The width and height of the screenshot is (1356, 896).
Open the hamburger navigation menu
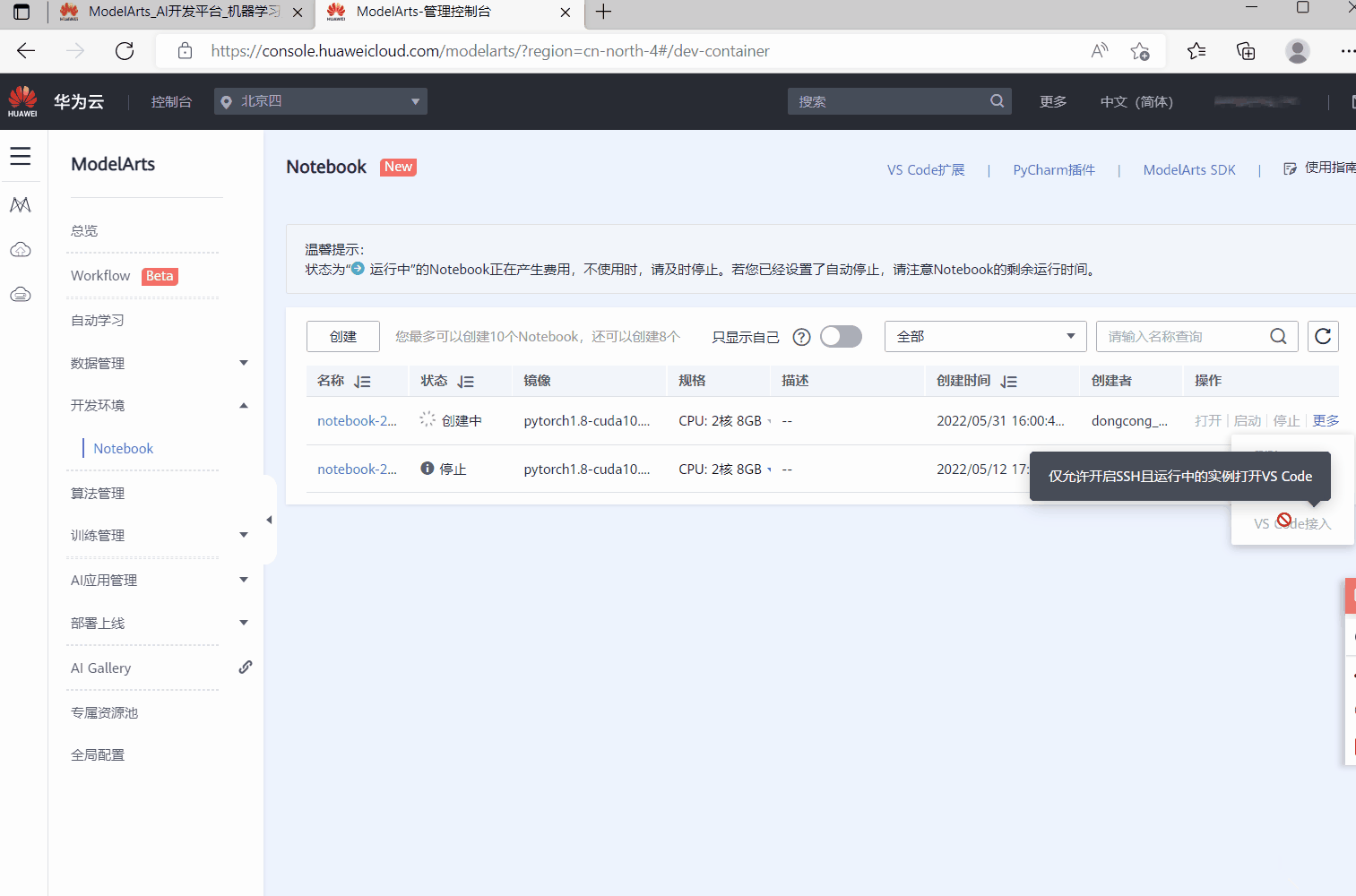point(21,157)
